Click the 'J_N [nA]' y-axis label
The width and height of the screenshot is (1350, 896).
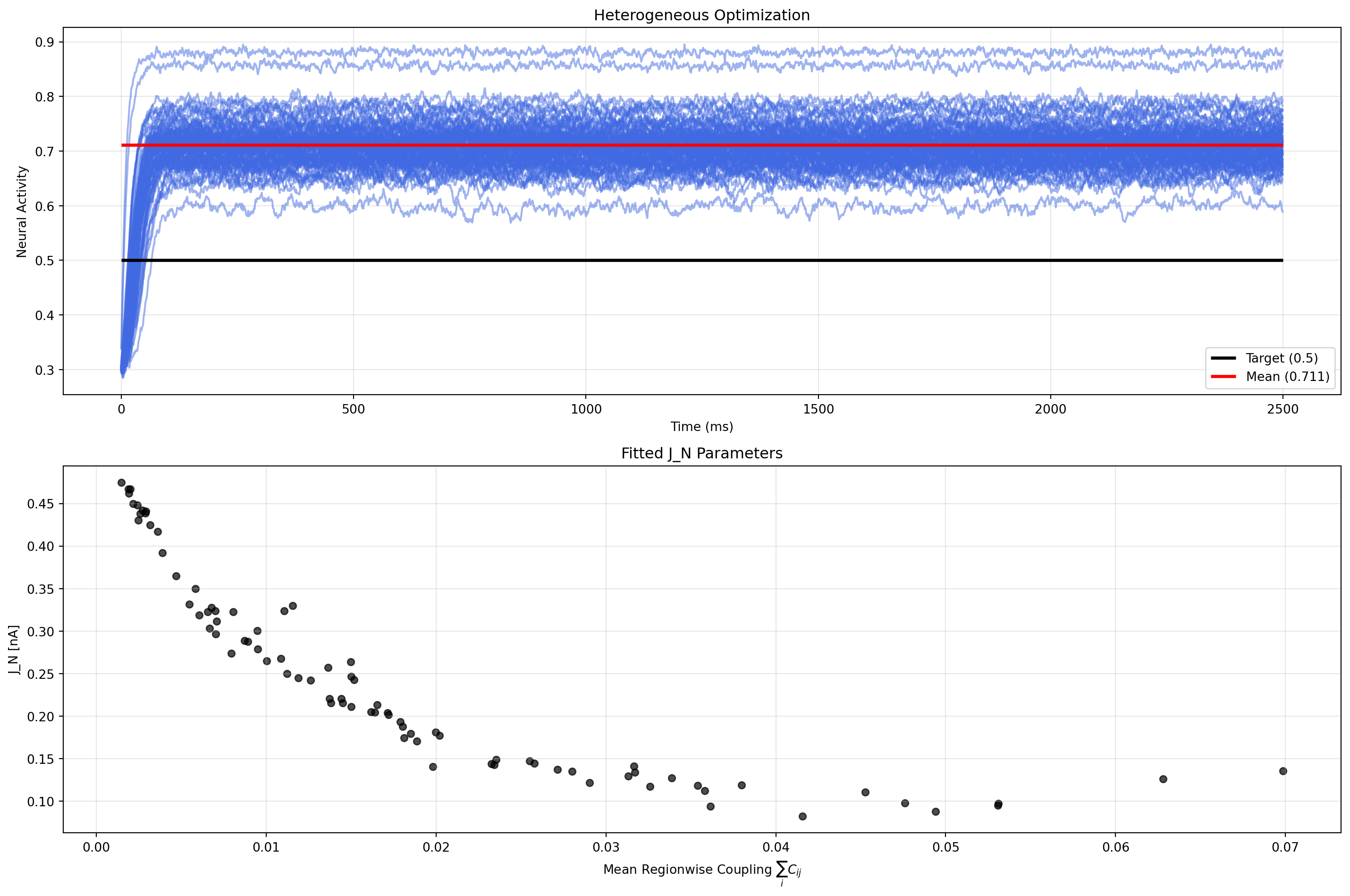tap(14, 650)
